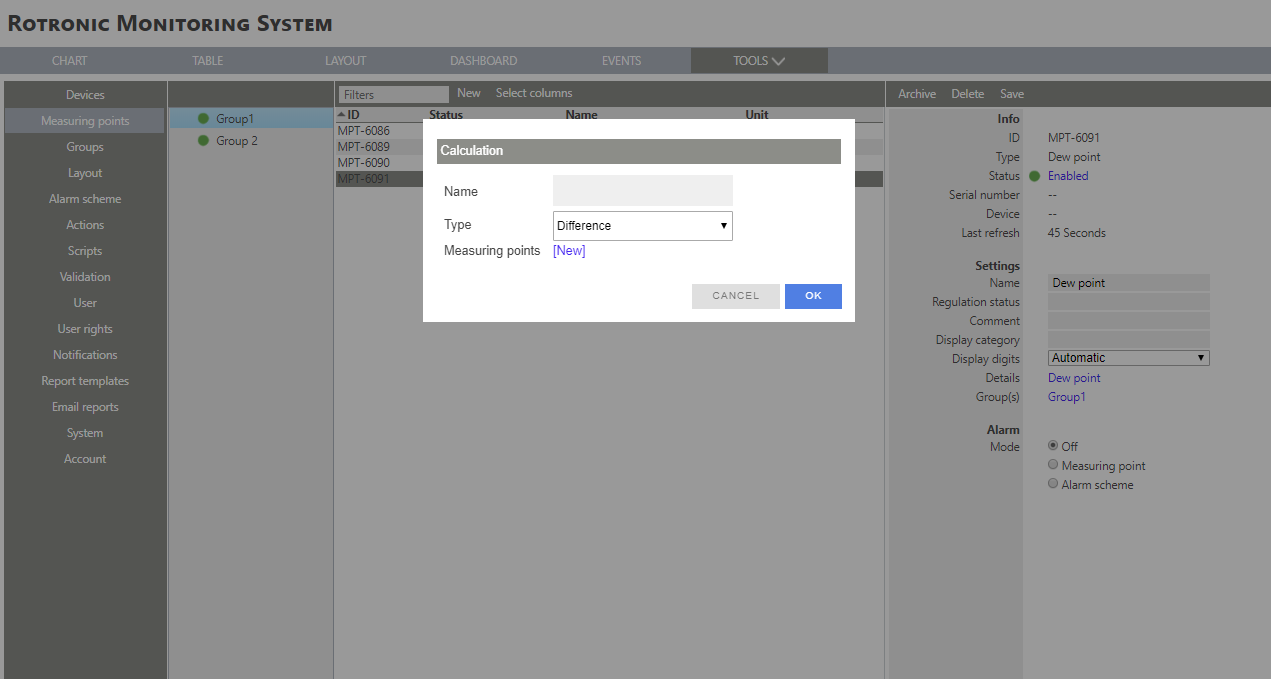Open System in the sidebar
This screenshot has height=679, width=1271.
tap(85, 433)
